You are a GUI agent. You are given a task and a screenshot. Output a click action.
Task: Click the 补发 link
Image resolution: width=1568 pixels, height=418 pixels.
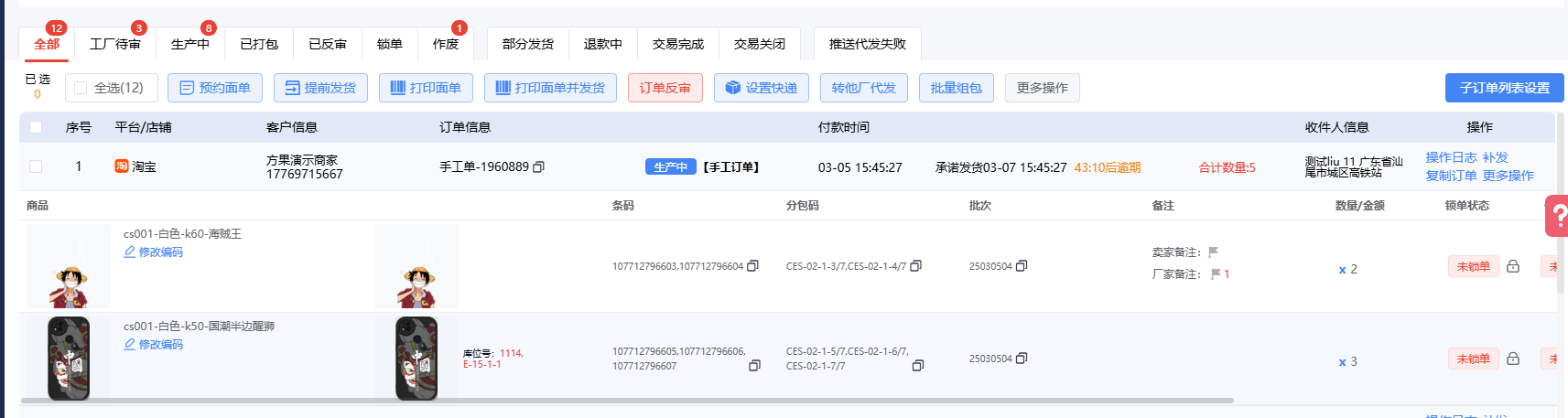click(x=1496, y=157)
